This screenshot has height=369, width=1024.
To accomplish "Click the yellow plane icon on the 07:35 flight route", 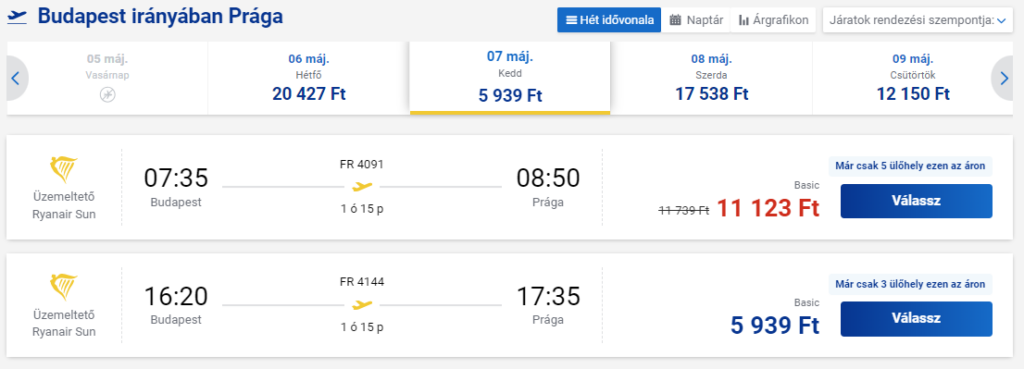I will 362,187.
